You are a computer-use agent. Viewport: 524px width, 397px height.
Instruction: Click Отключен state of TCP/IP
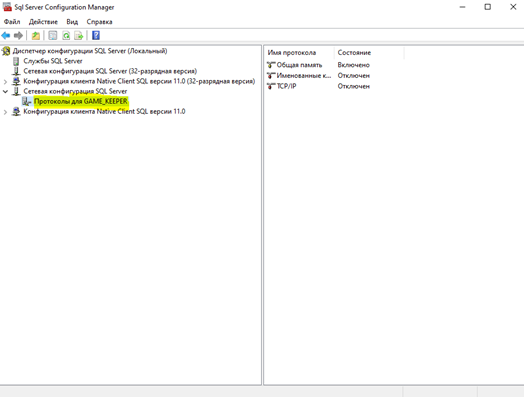pyautogui.click(x=354, y=86)
